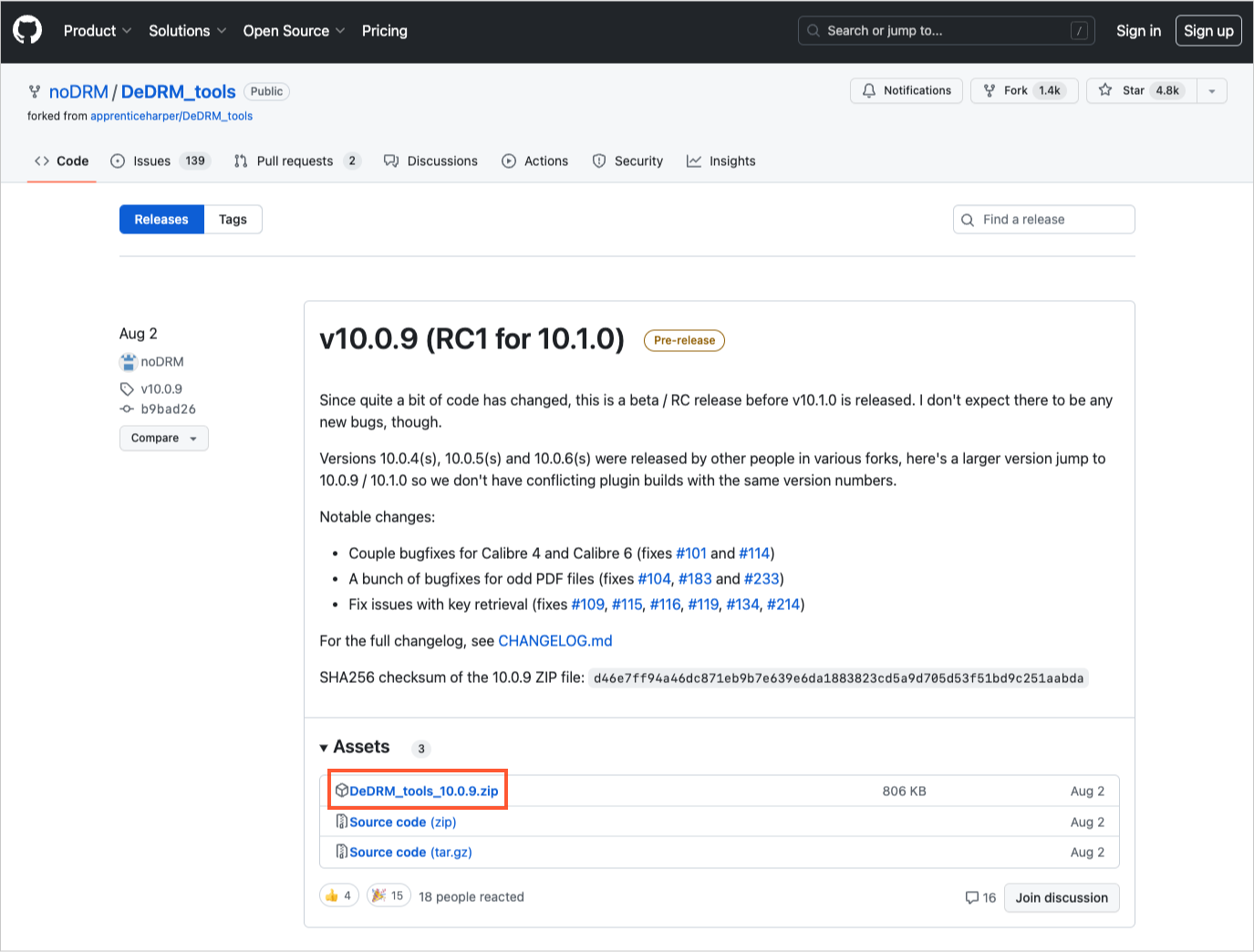The height and width of the screenshot is (952, 1254).
Task: Open issue #233 link
Action: point(762,579)
